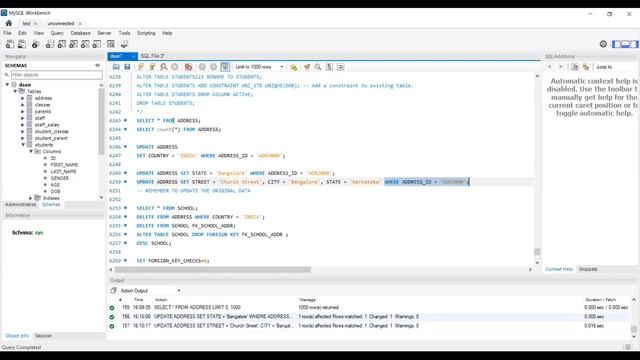Image resolution: width=640 pixels, height=360 pixels.
Task: Collapse the students table
Action: (x=23, y=144)
